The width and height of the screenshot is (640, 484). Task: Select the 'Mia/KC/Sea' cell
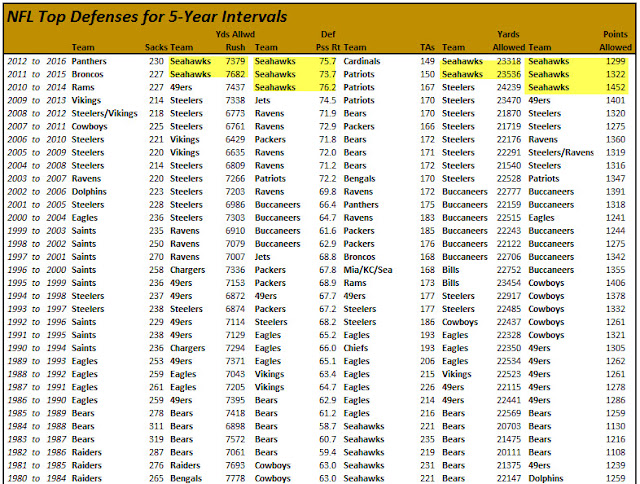coord(368,270)
